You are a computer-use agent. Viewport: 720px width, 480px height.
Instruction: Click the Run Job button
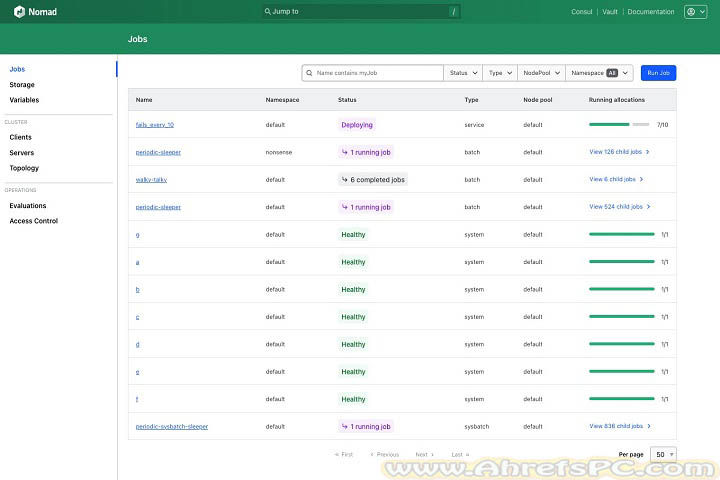[x=658, y=73]
